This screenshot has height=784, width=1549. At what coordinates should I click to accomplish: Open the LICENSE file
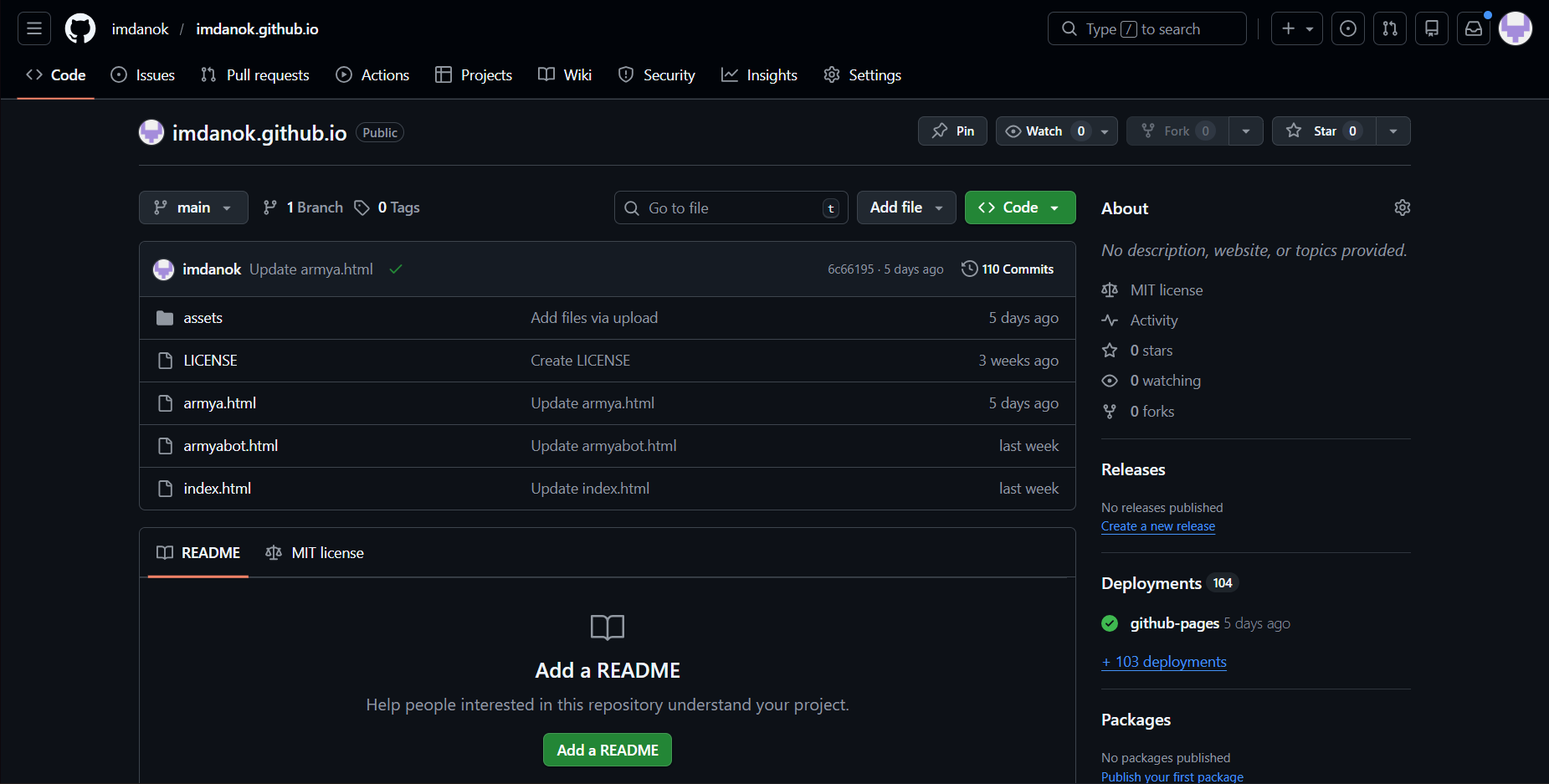pos(211,361)
